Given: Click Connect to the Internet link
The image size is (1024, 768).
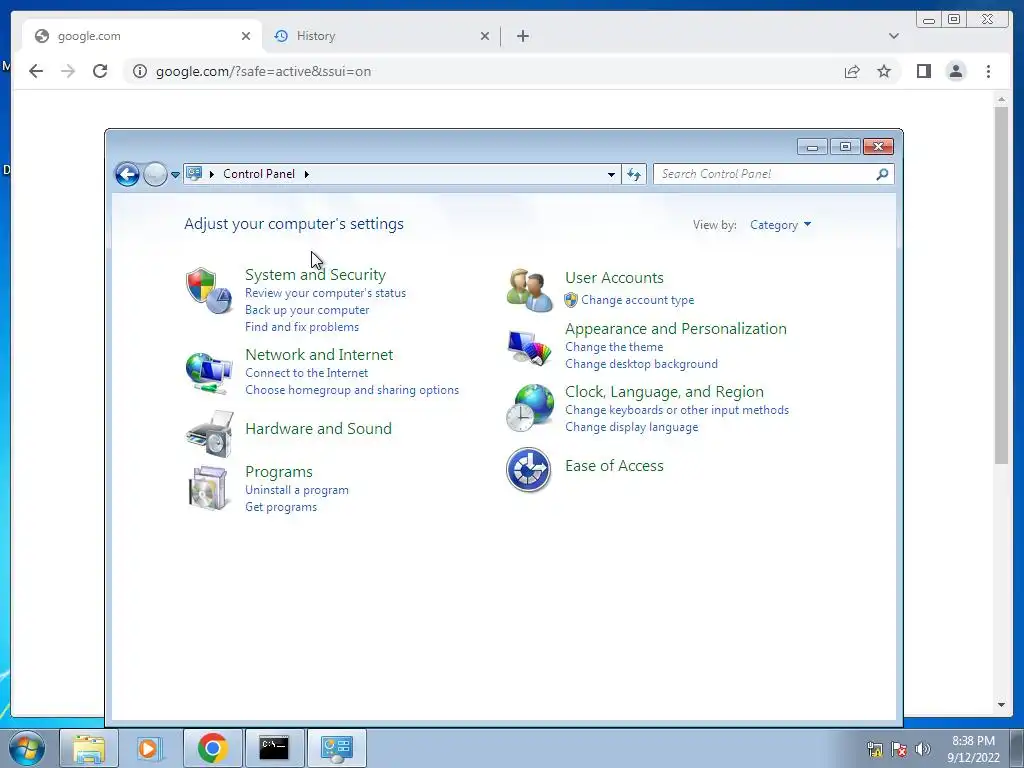Looking at the screenshot, I should click(x=306, y=373).
